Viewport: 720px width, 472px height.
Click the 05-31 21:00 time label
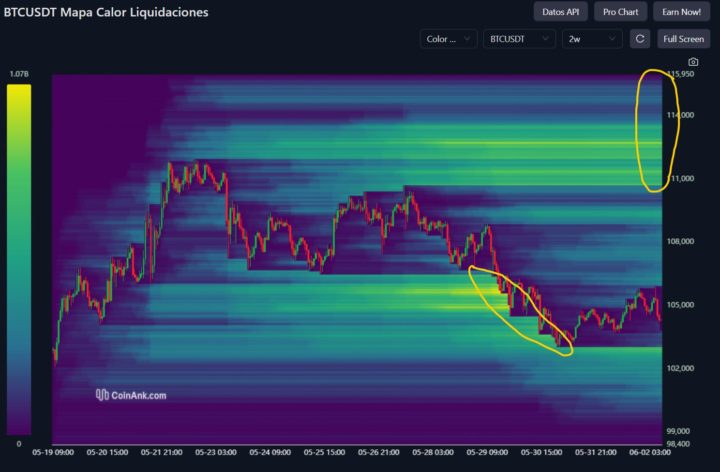pyautogui.click(x=596, y=453)
